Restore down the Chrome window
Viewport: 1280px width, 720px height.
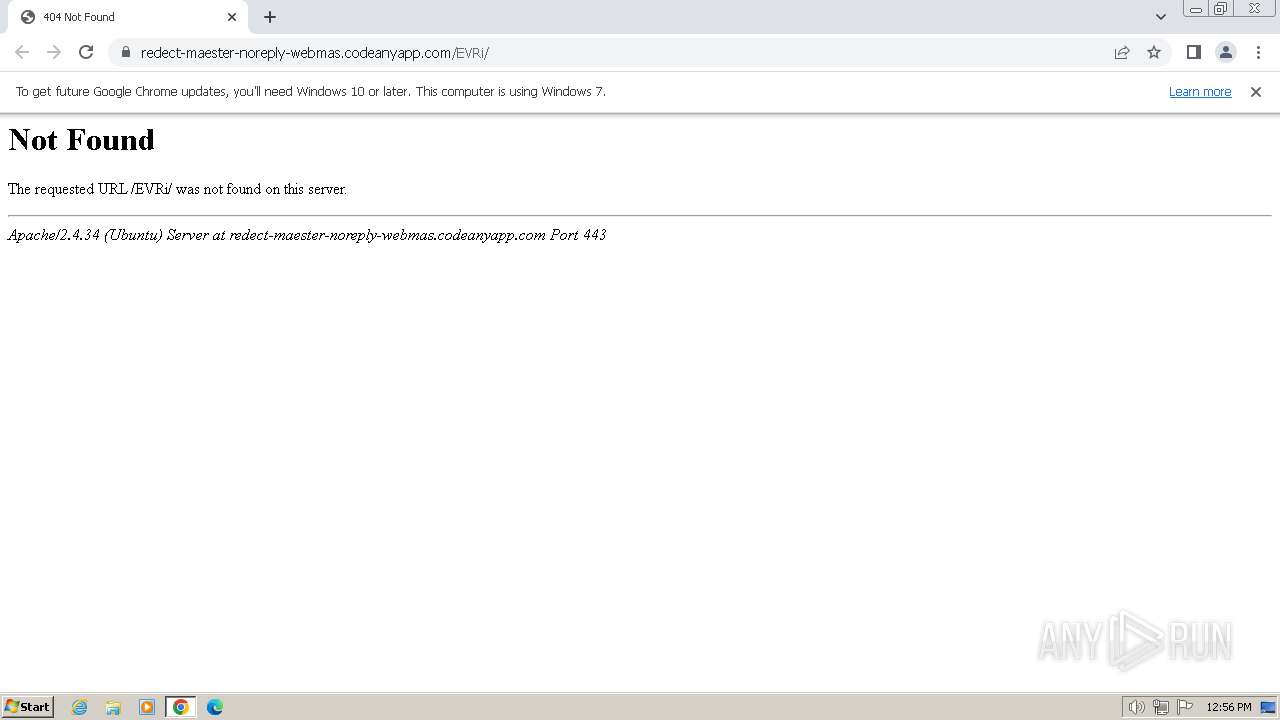[x=1221, y=9]
